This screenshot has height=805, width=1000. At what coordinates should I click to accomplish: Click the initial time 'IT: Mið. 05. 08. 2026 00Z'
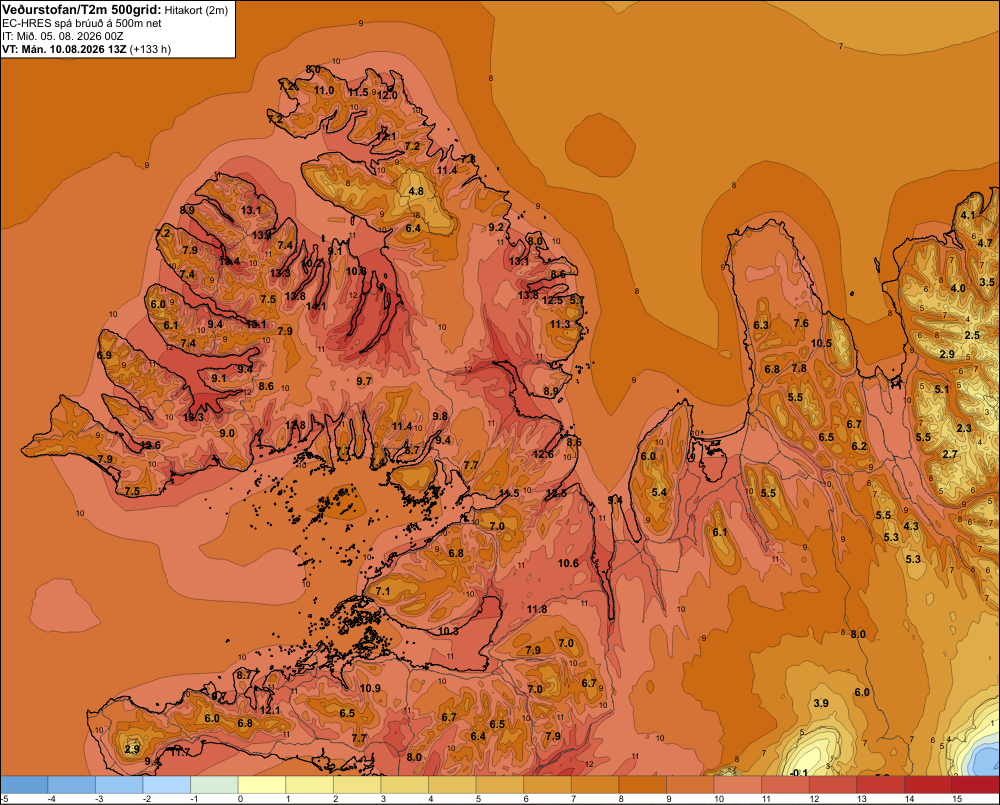coord(63,36)
